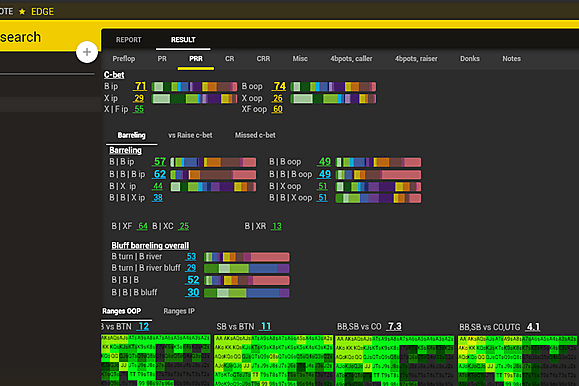
Task: Click the search heading on yellow panel
Action: 20,37
